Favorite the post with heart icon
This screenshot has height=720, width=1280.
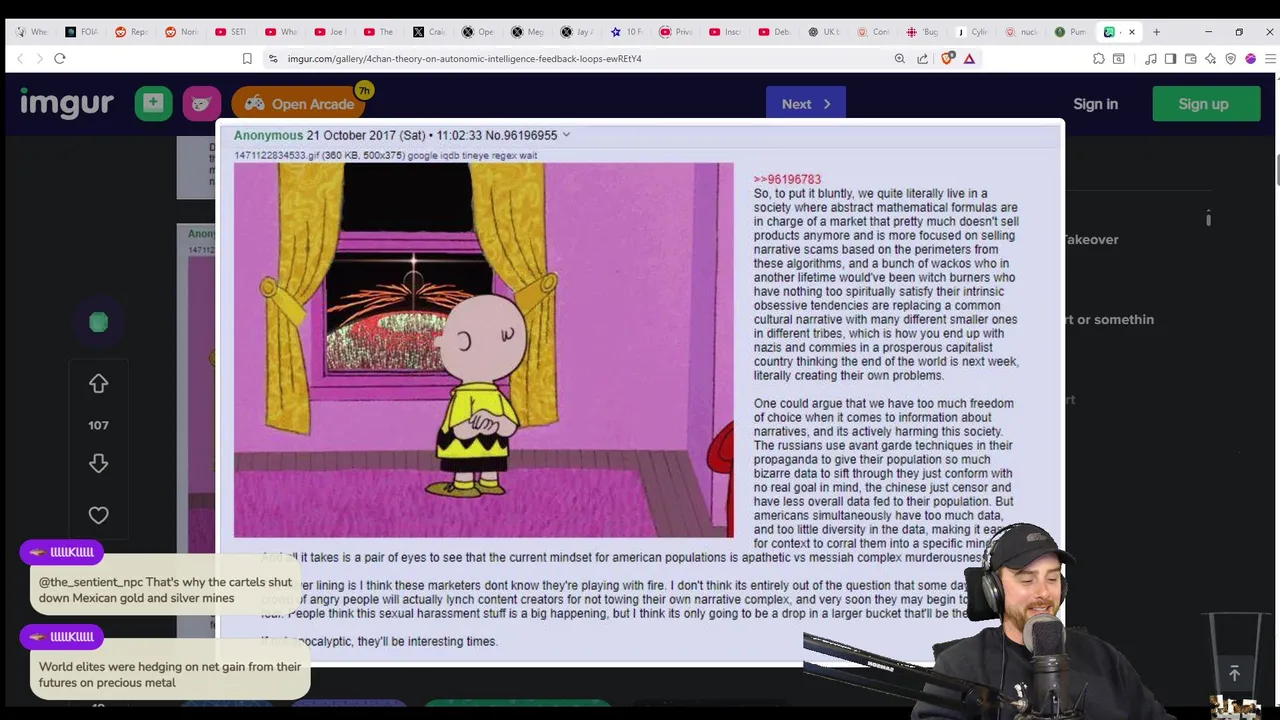click(x=98, y=515)
